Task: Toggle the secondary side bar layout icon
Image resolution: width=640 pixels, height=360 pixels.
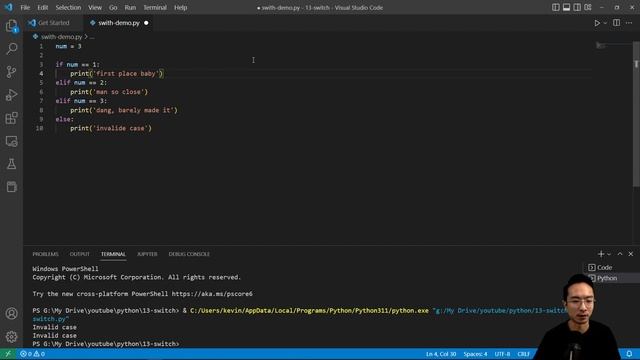Action: click(x=577, y=7)
